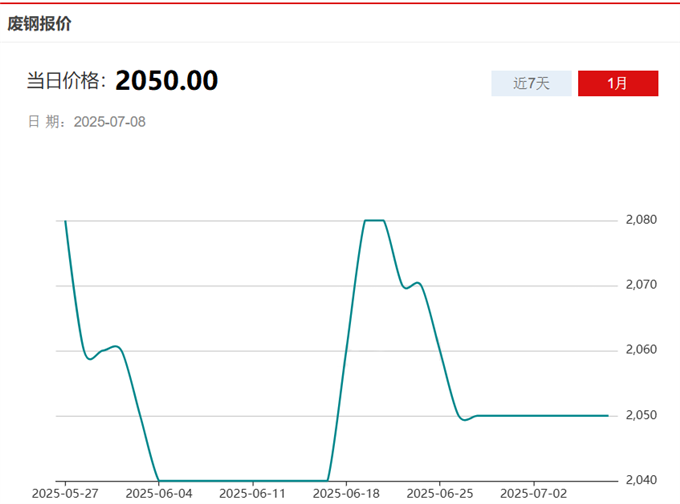Click the 2,080 y-axis label
Image resolution: width=680 pixels, height=504 pixels.
click(x=639, y=220)
